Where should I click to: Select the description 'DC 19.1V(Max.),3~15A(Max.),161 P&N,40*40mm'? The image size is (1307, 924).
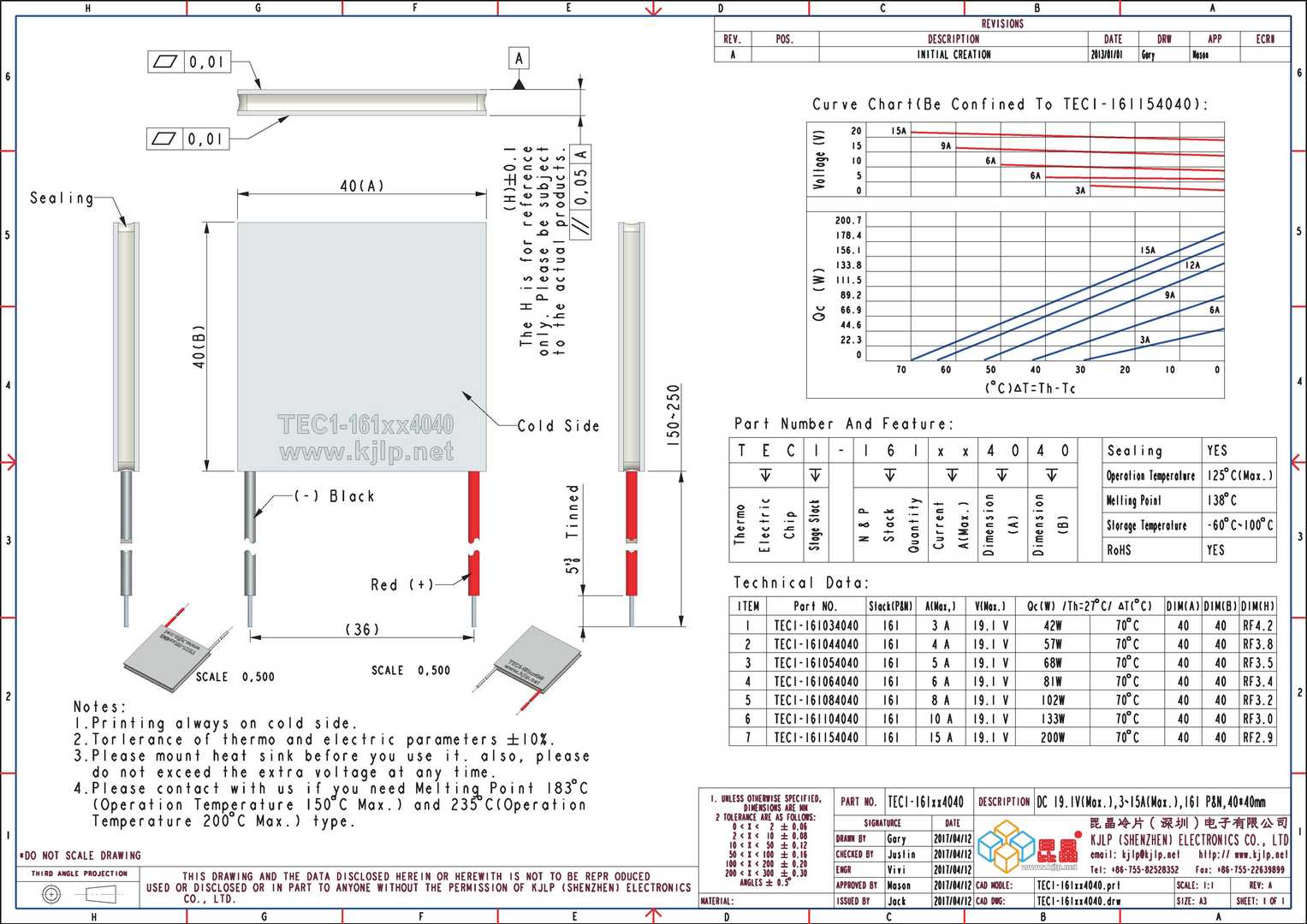[1151, 802]
